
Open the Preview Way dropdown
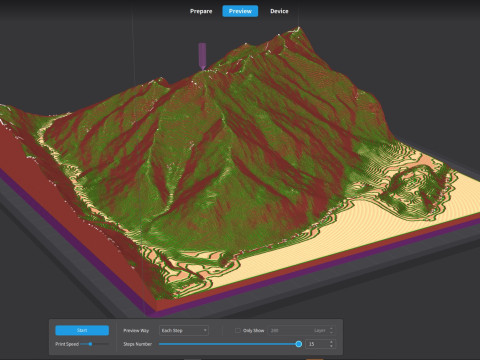[184, 330]
